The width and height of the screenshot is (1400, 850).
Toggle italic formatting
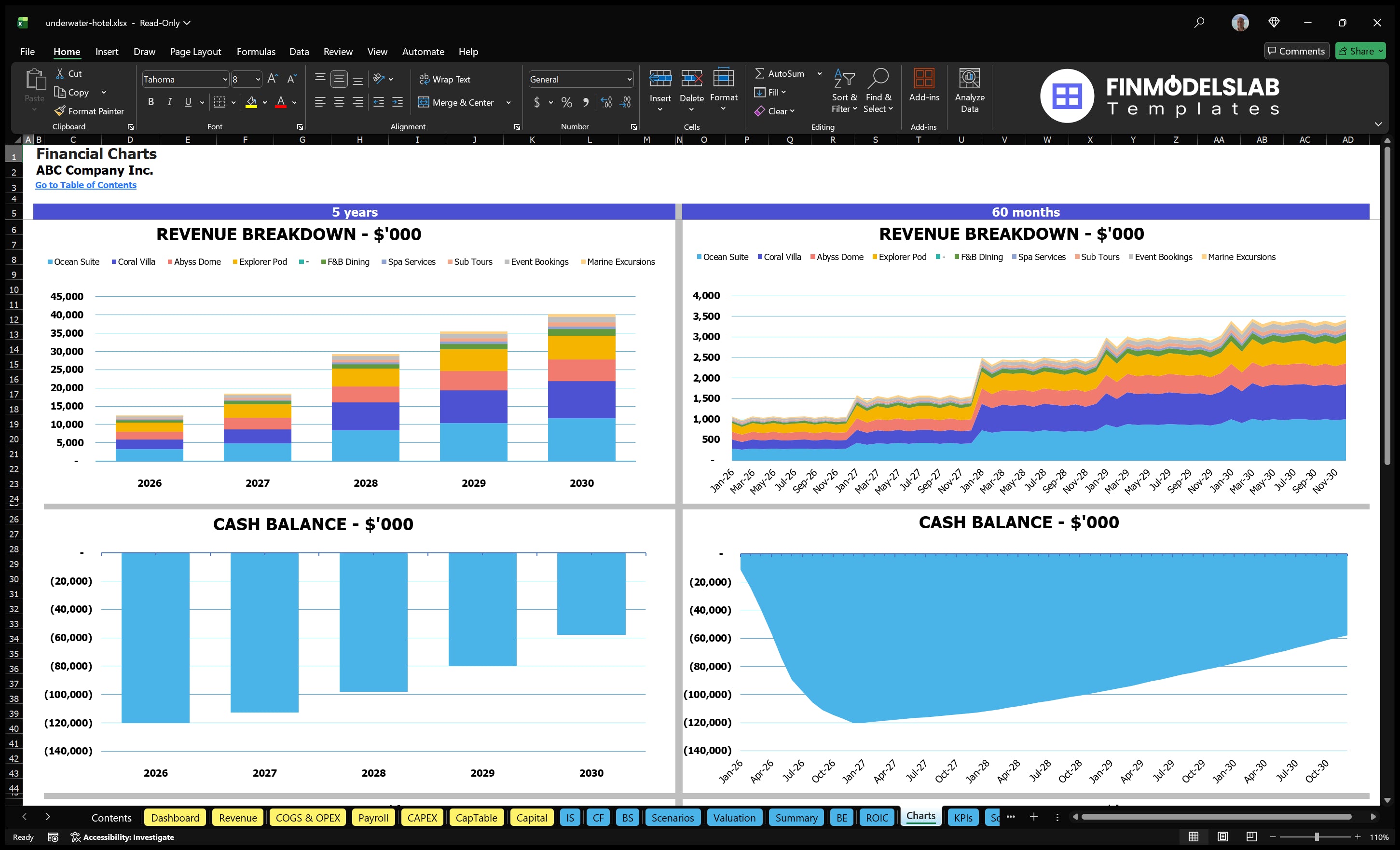169,102
